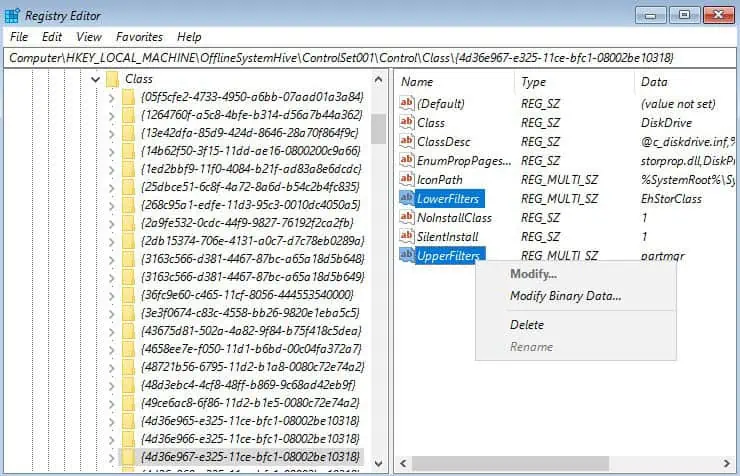This screenshot has width=740, height=476.
Task: Click the Class key folder icon
Action: [x=112, y=79]
